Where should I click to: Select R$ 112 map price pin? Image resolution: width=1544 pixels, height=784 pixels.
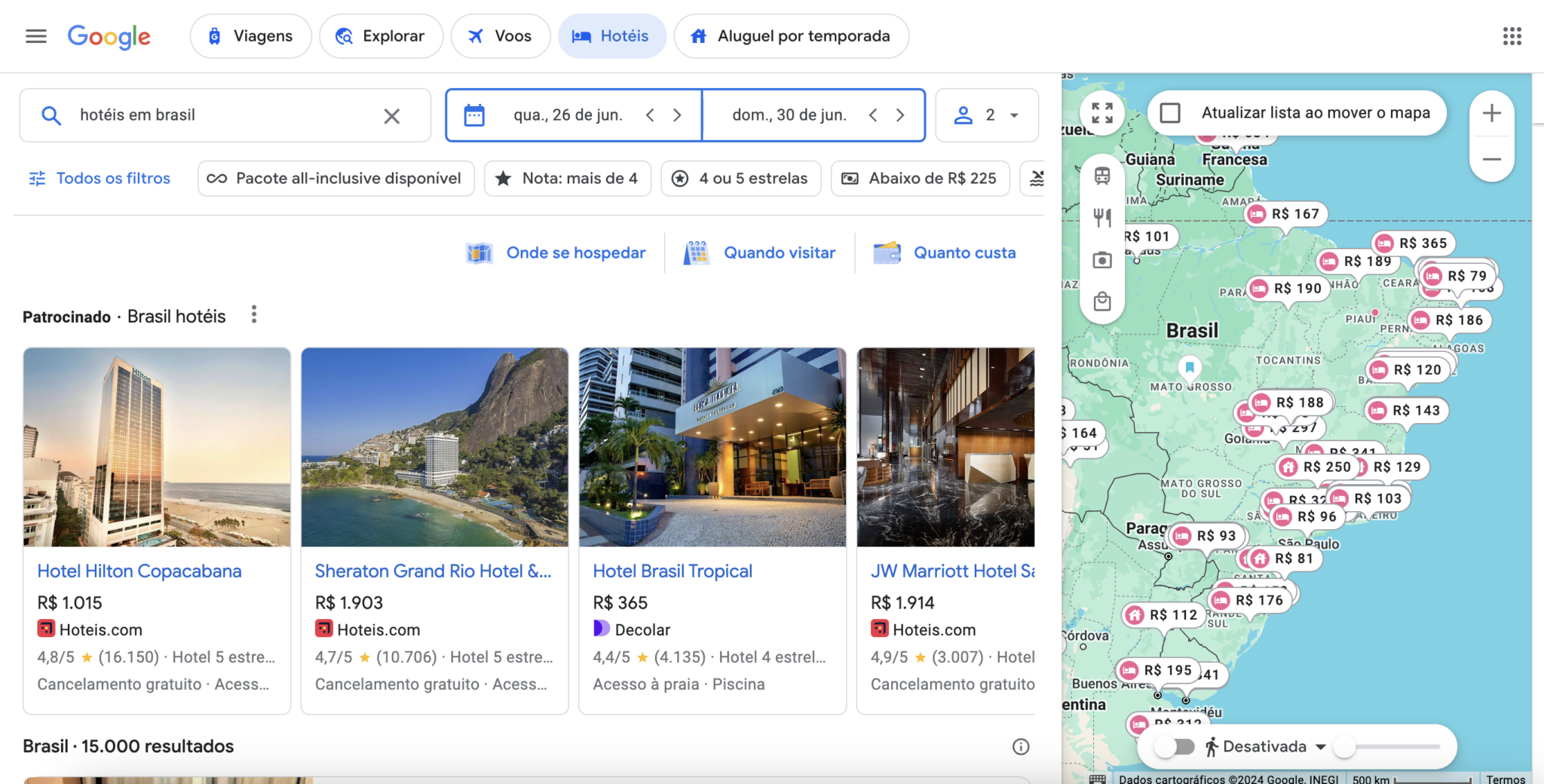pos(1164,615)
